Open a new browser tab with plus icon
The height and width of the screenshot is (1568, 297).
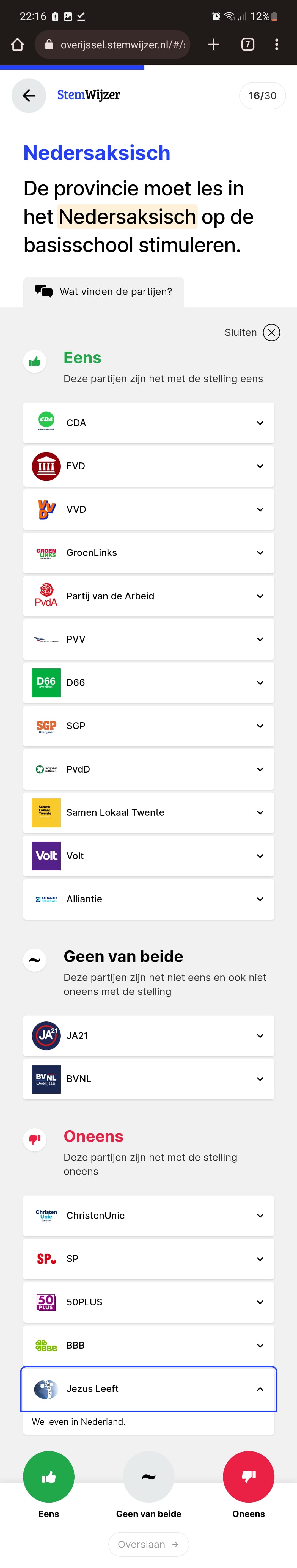(214, 45)
